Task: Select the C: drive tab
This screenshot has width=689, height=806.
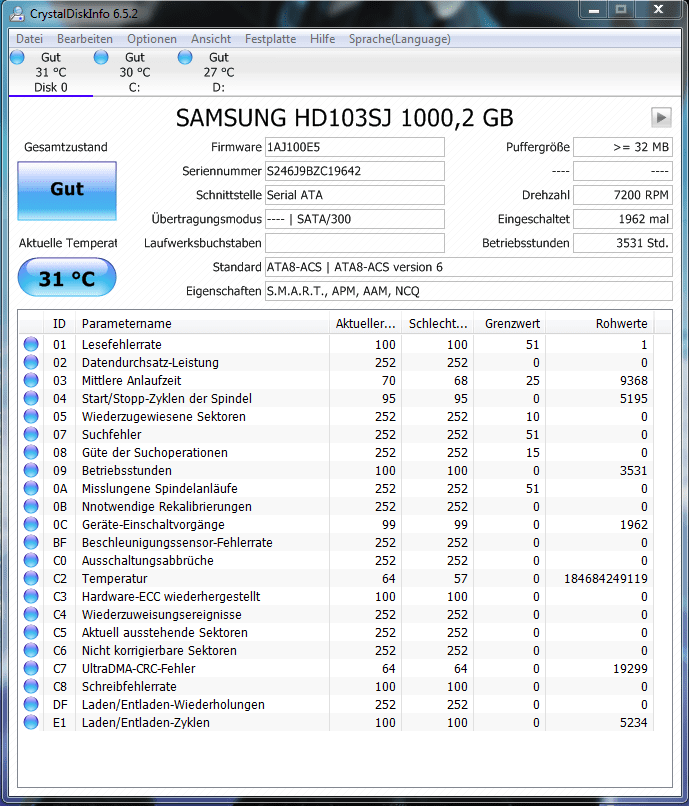Action: tap(134, 72)
